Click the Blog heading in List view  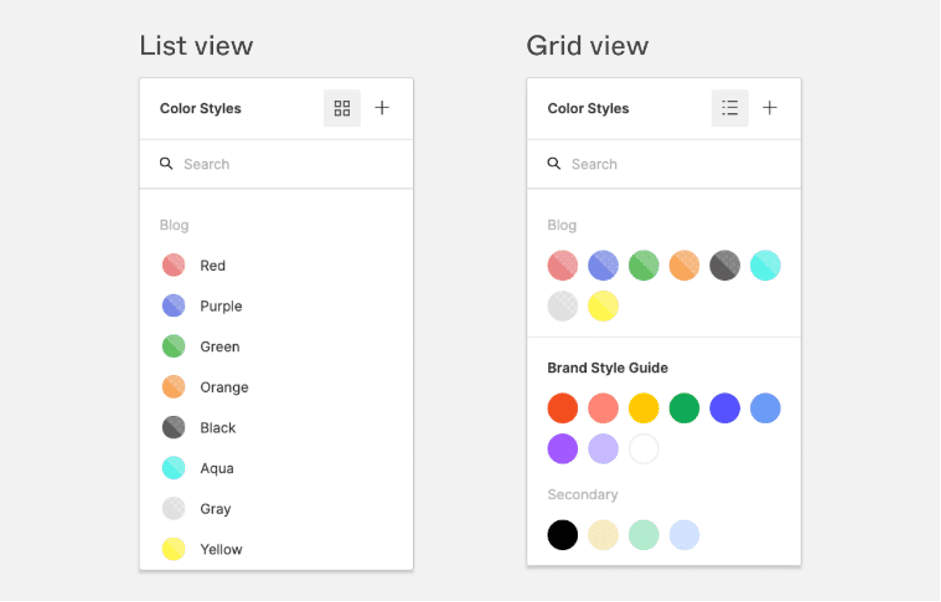tap(174, 225)
